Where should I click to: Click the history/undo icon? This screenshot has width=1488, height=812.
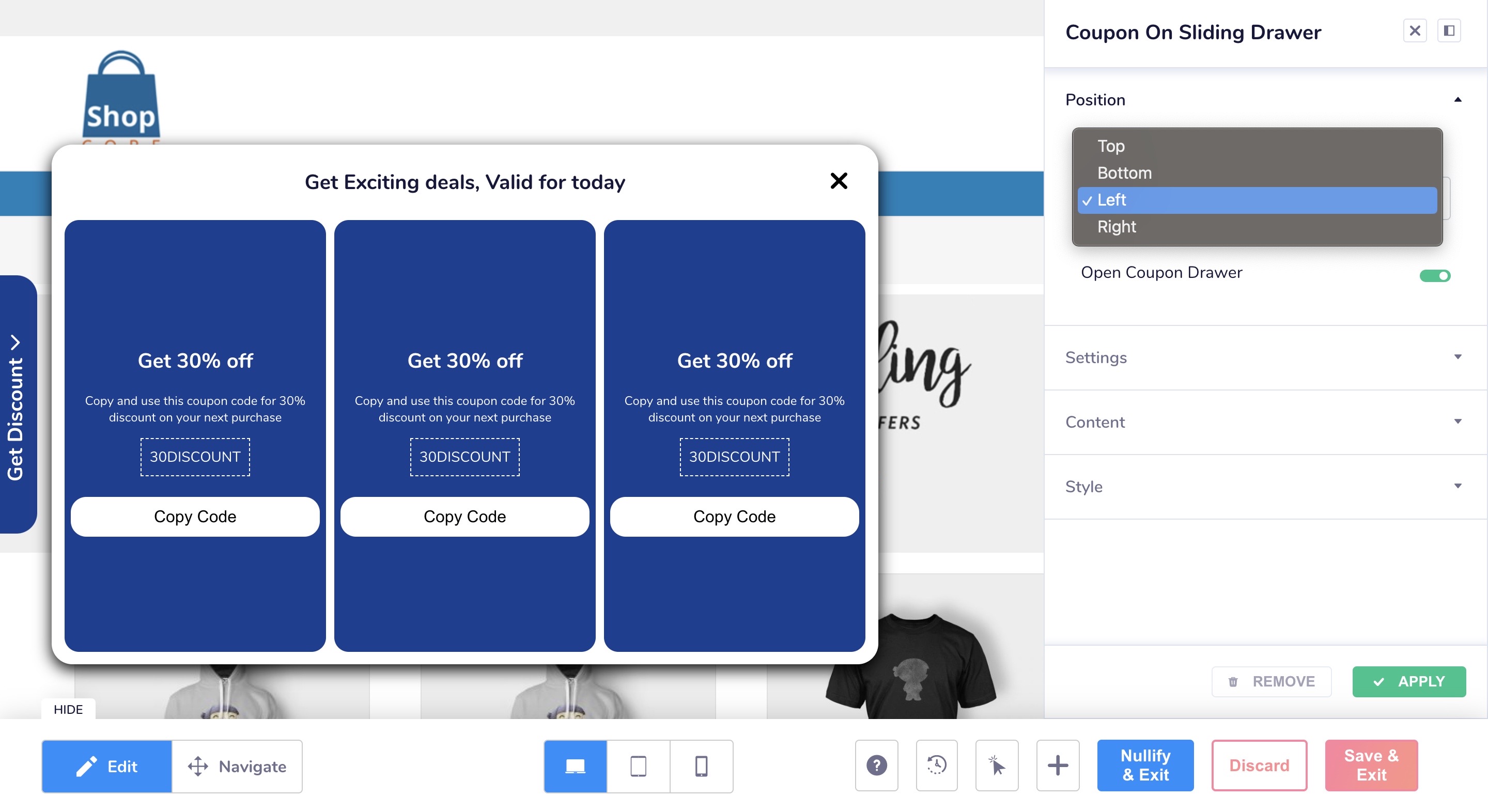pos(937,765)
